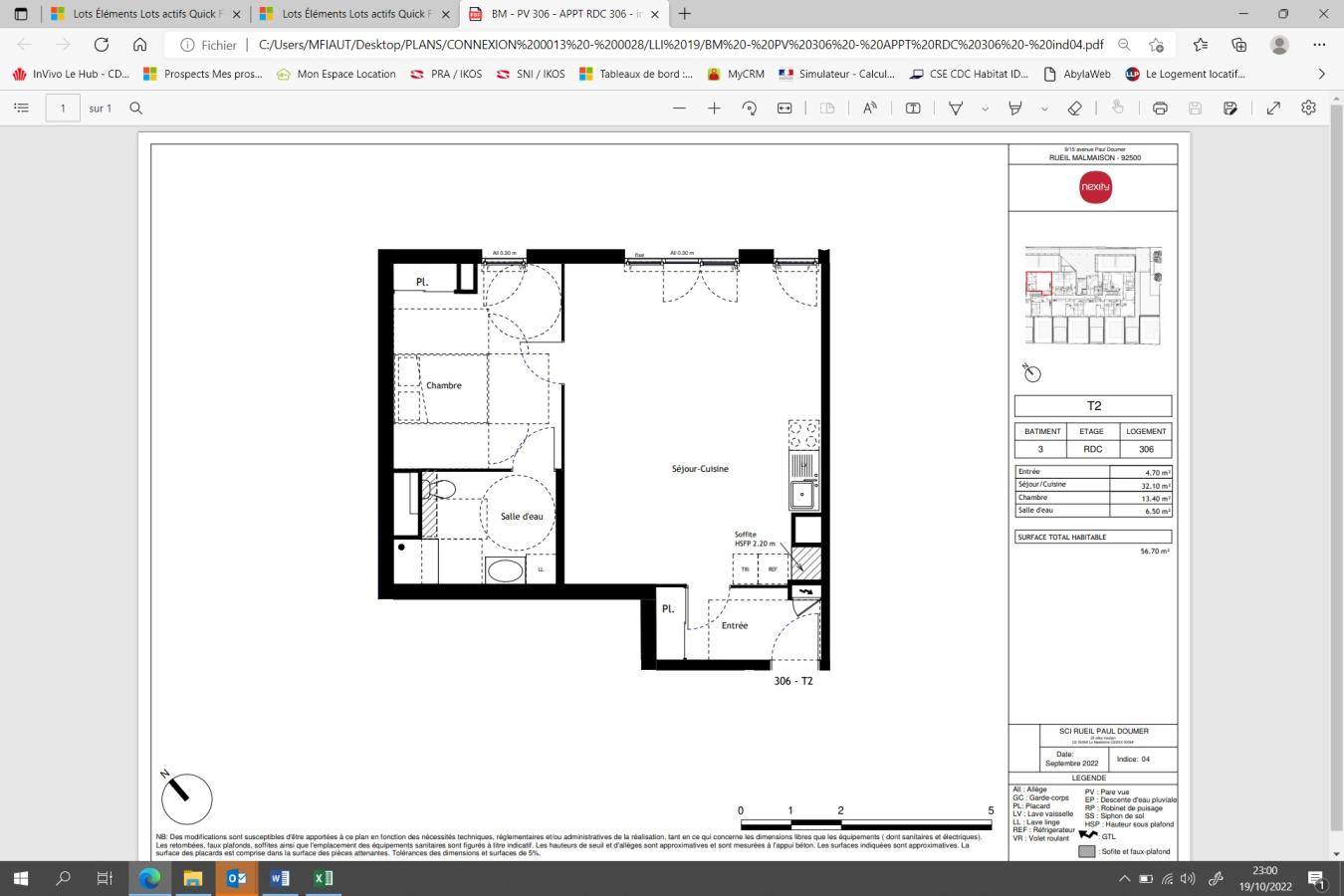Image resolution: width=1344 pixels, height=896 pixels.
Task: Click the building location thumbnail plan
Action: coord(1093,296)
